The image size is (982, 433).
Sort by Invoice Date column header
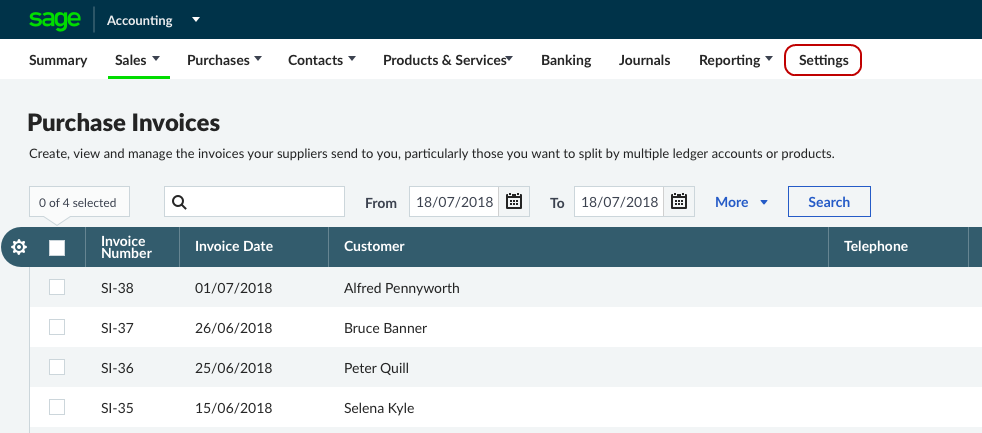[x=234, y=247]
